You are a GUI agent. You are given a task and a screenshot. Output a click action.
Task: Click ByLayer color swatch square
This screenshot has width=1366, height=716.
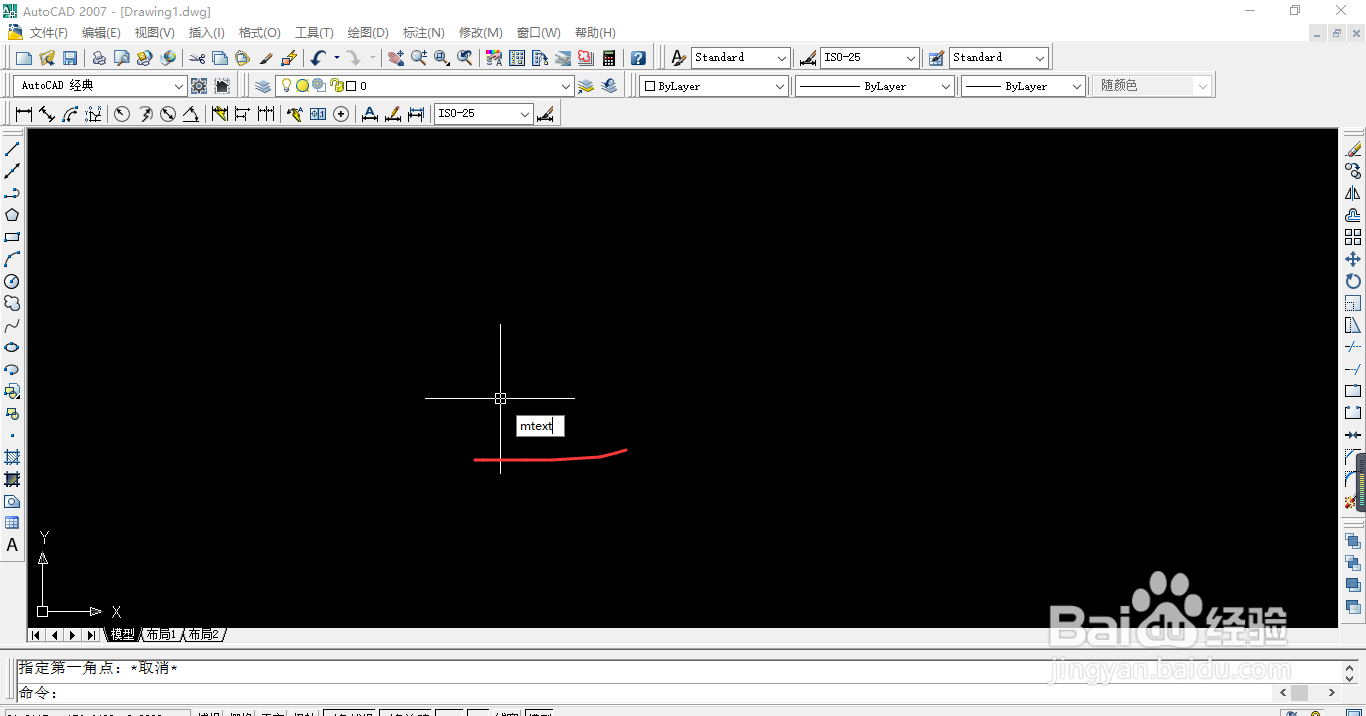(649, 86)
